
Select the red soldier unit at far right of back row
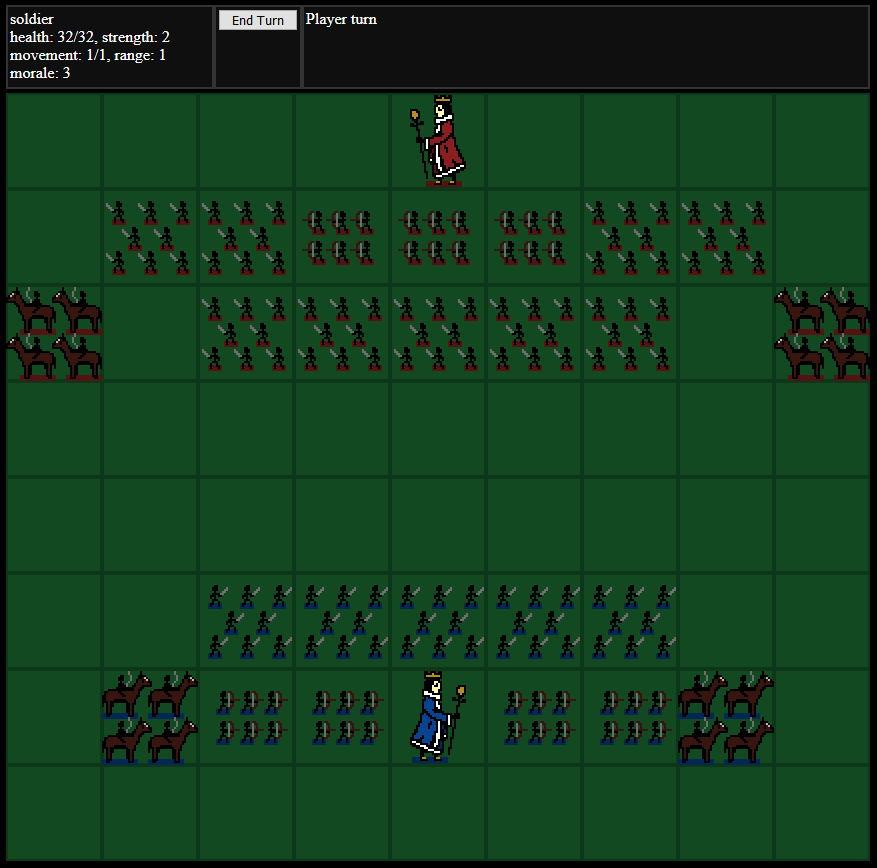click(x=726, y=237)
